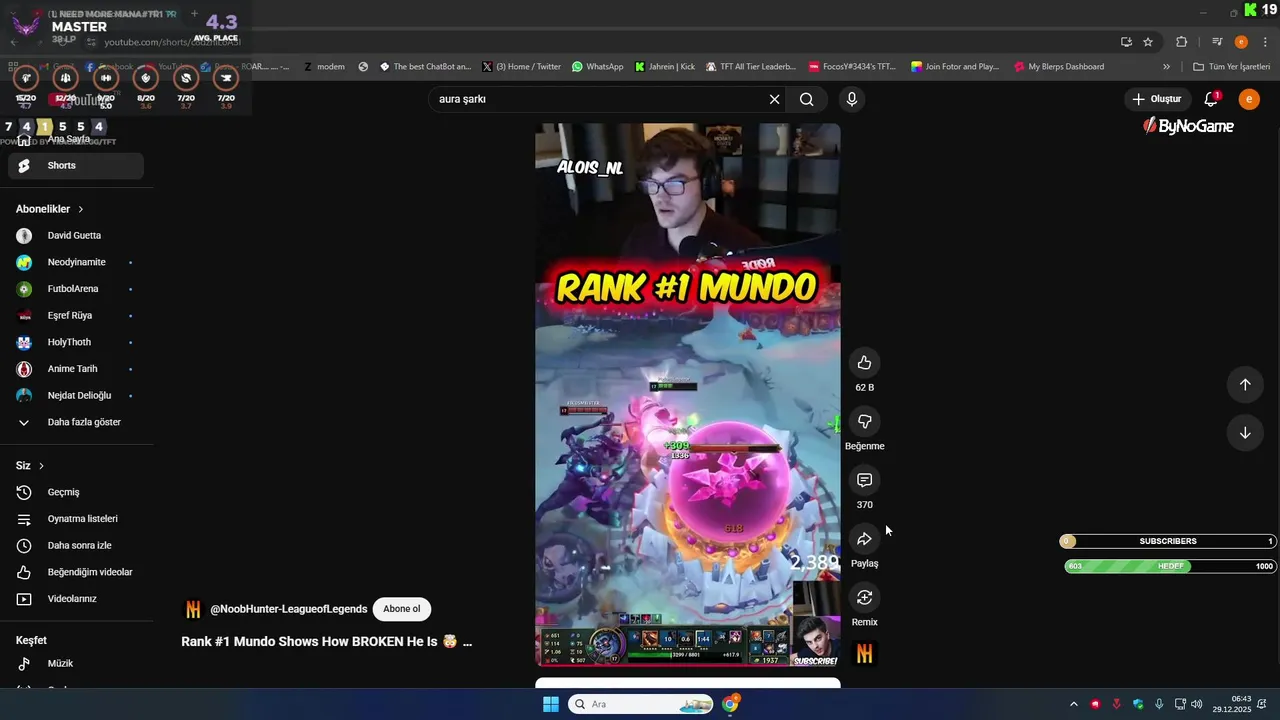Open the media controls icon in Chrome toolbar
Image resolution: width=1280 pixels, height=720 pixels.
[1217, 42]
